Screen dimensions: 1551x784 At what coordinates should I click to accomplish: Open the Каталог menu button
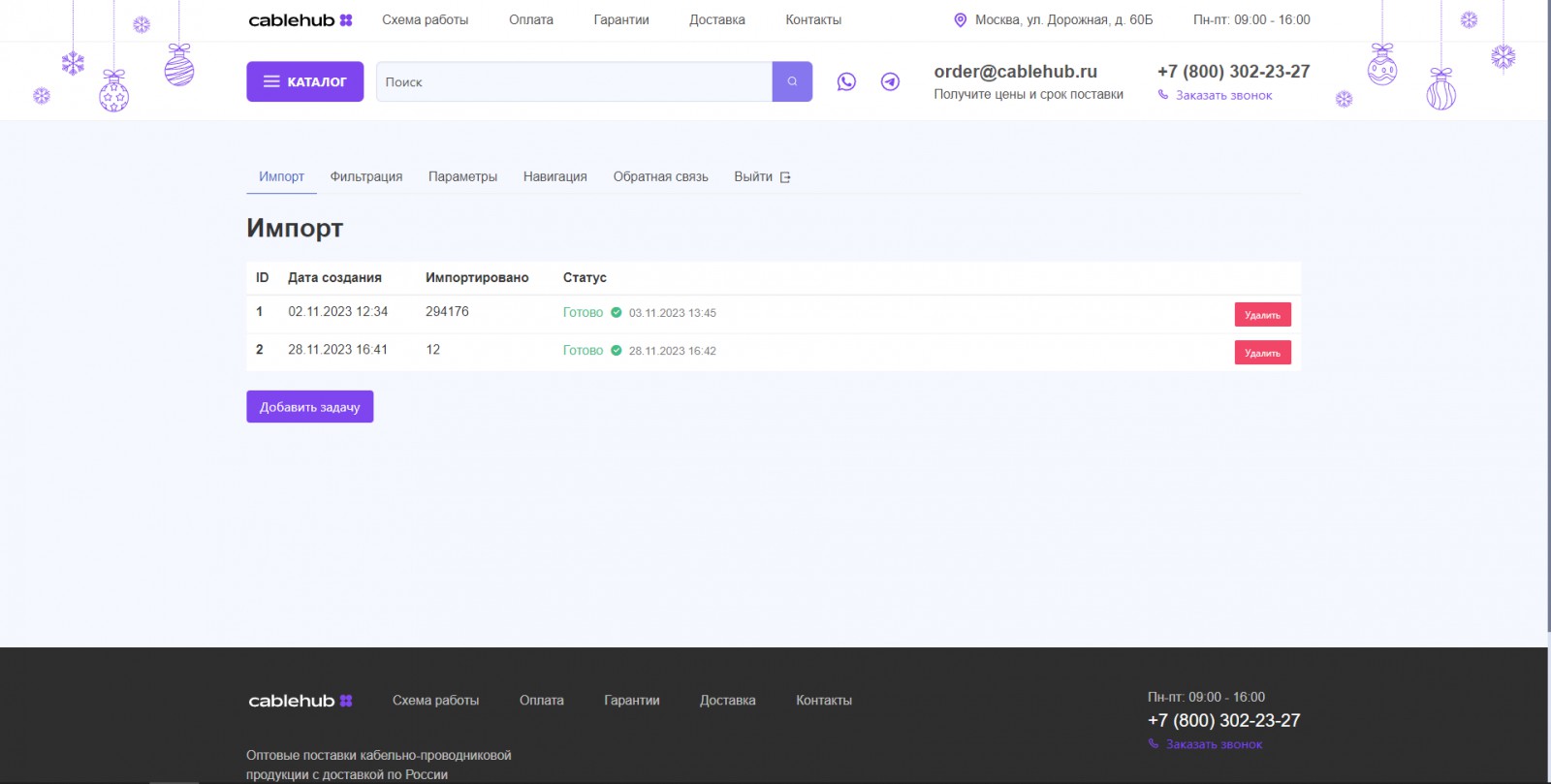click(x=304, y=81)
